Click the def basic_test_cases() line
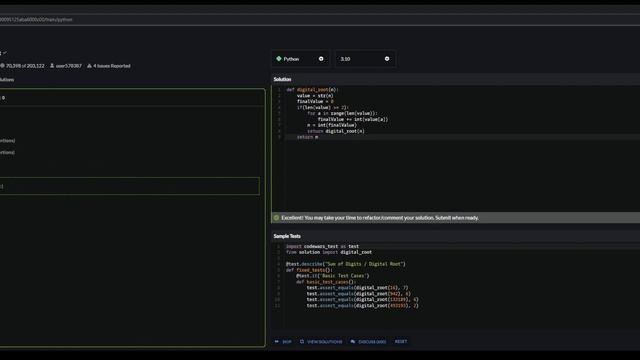The width and height of the screenshot is (640, 360). 326,282
